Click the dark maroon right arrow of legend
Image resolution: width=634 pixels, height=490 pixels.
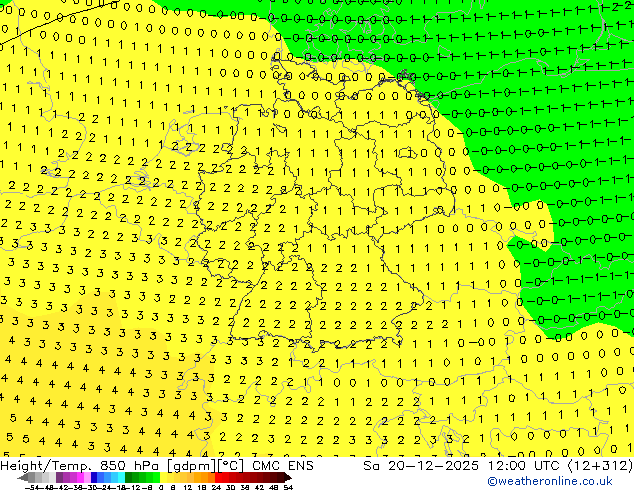pyautogui.click(x=288, y=478)
